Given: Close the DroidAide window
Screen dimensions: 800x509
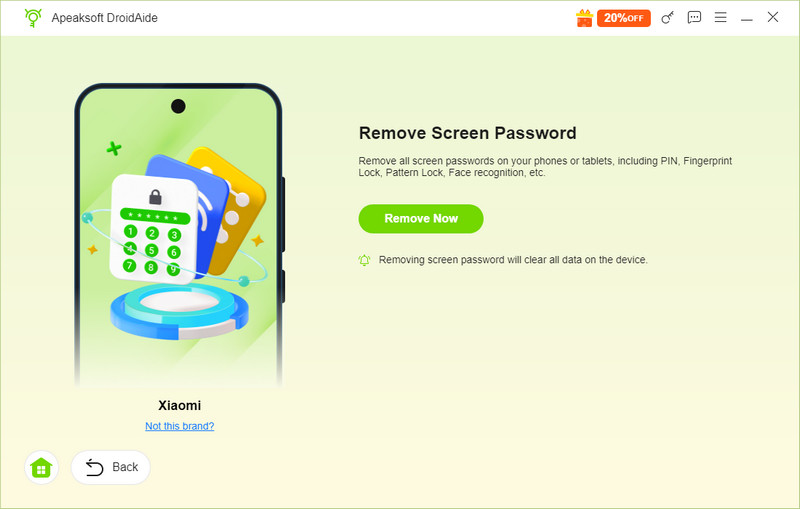Looking at the screenshot, I should (772, 17).
